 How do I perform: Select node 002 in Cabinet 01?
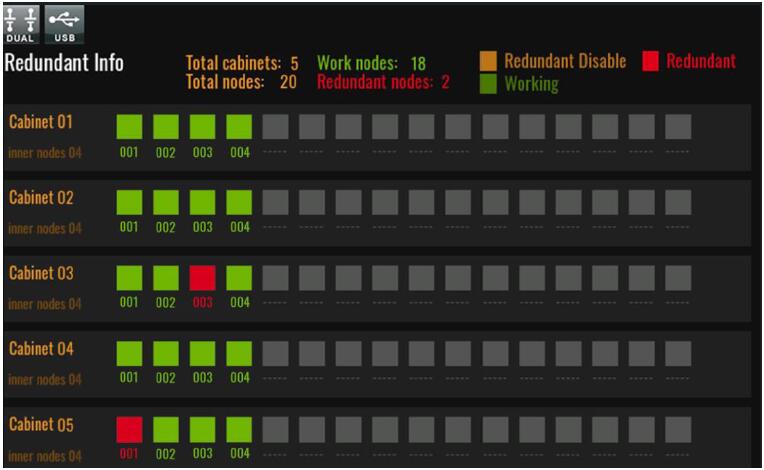tap(166, 127)
